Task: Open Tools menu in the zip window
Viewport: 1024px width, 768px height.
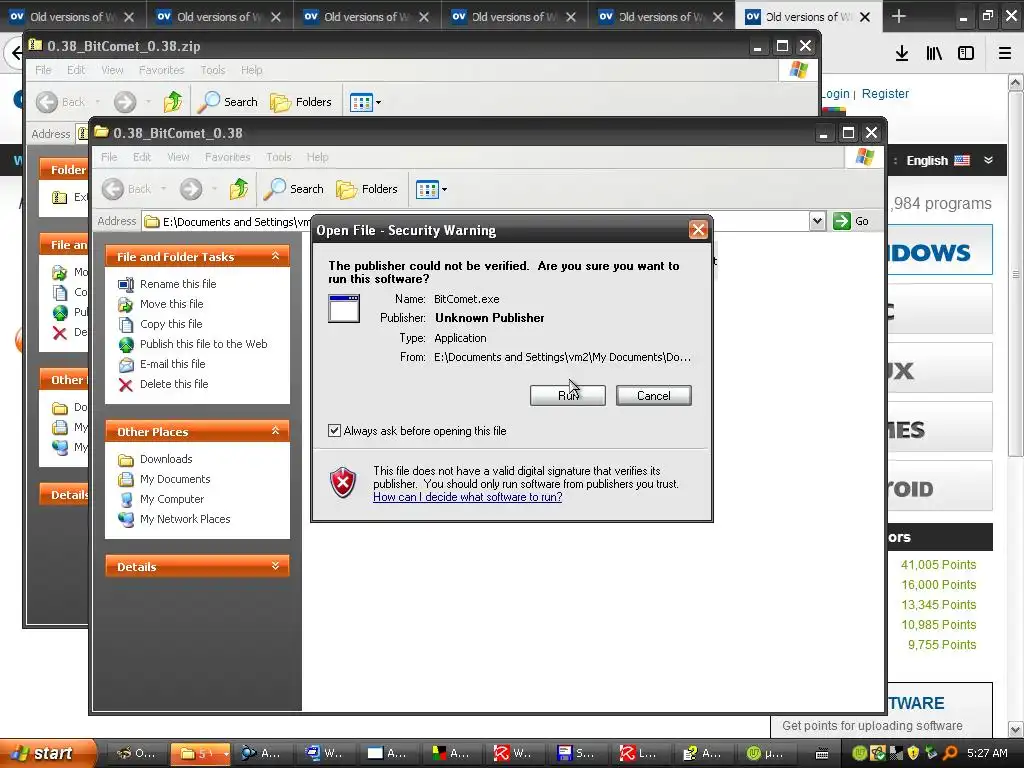Action: (x=212, y=70)
